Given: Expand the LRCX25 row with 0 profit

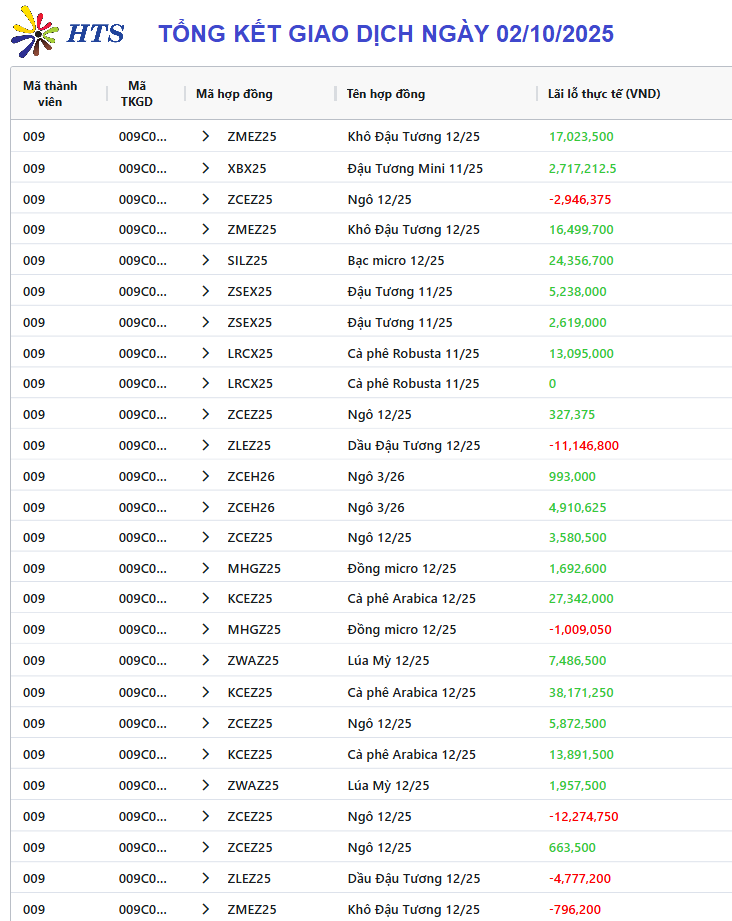Looking at the screenshot, I should [206, 383].
